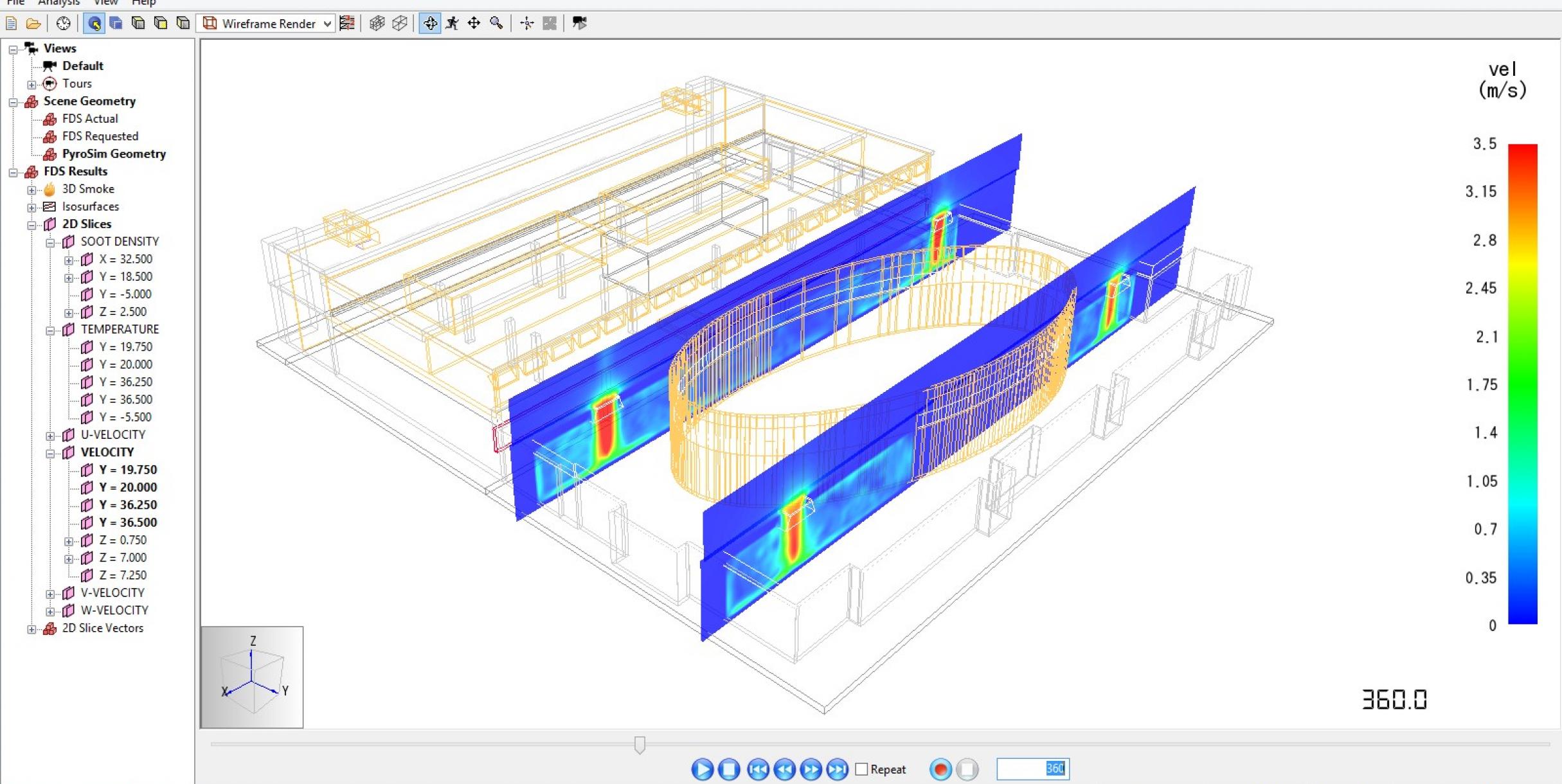Click the clock icon in toolbar
Screen dimensions: 1562x784
point(63,24)
